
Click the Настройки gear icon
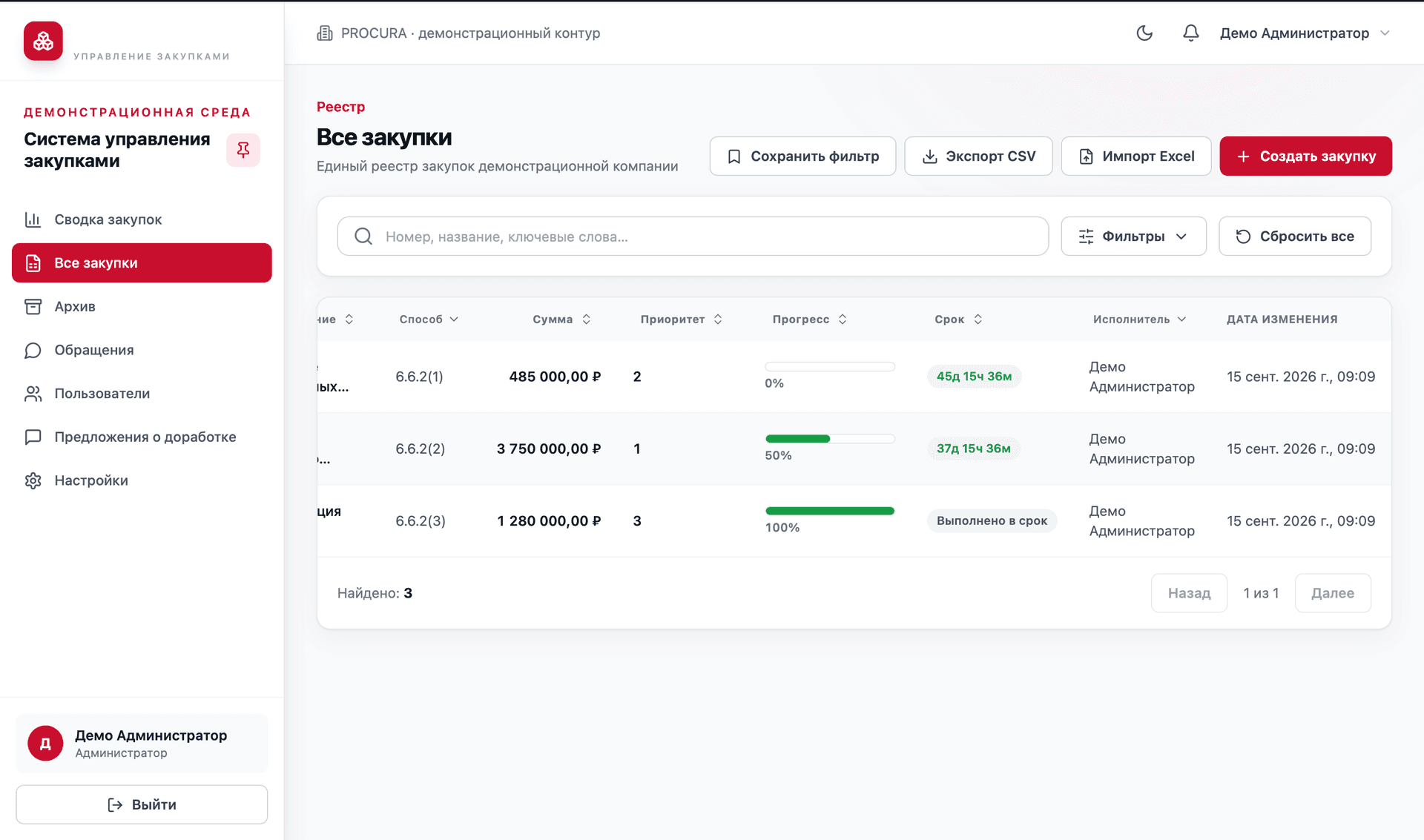[33, 480]
